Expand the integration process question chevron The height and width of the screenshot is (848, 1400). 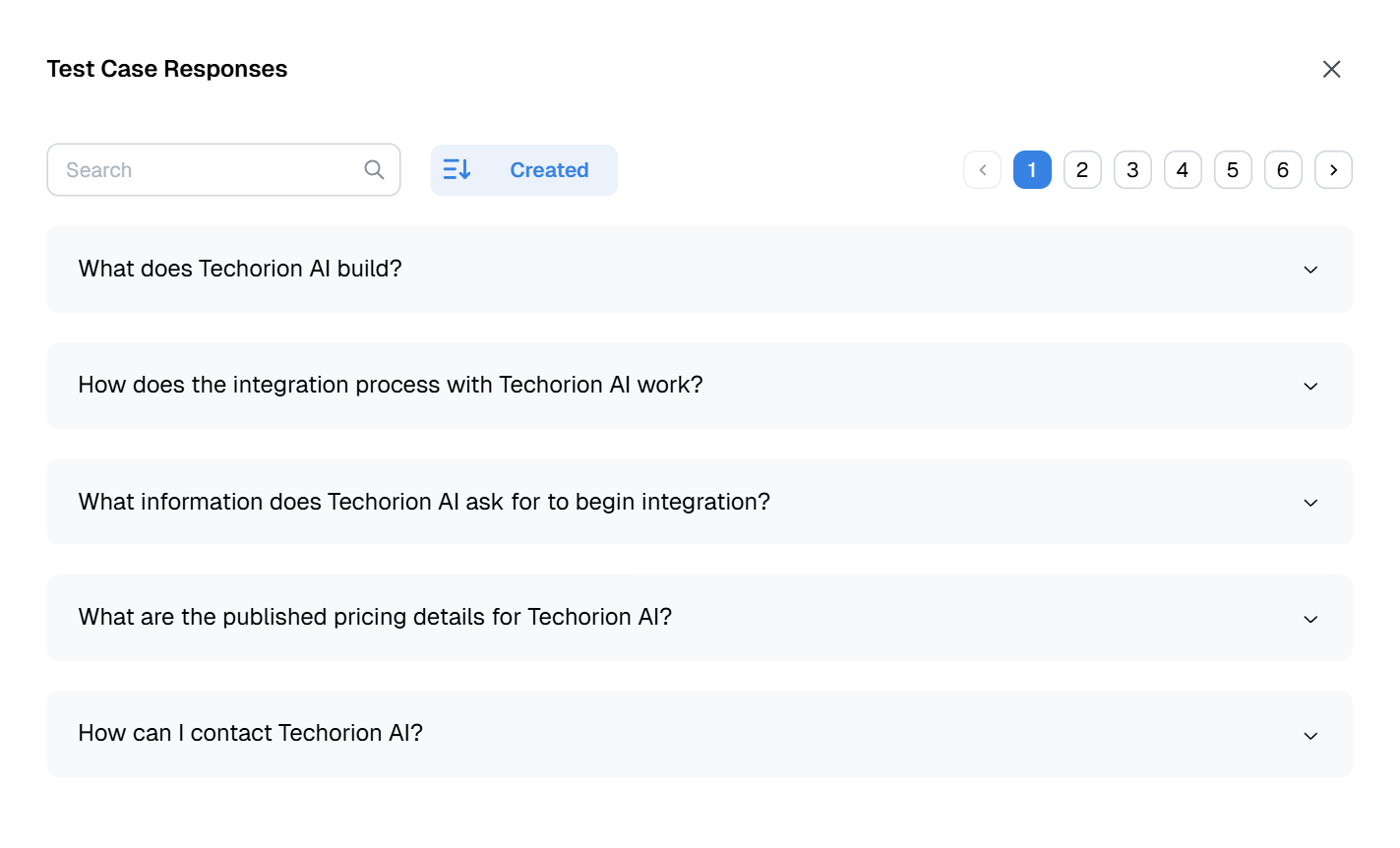click(x=1310, y=386)
